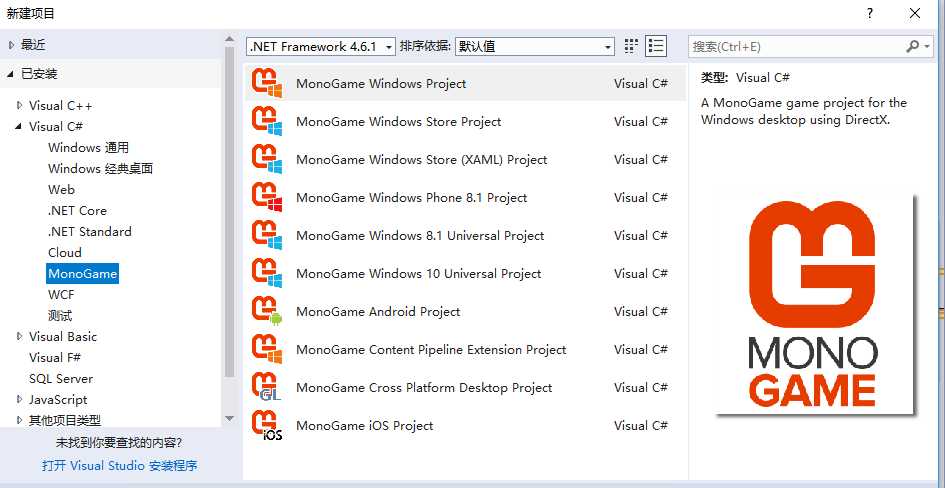This screenshot has height=488, width=945.
Task: Click the search magnifier icon
Action: 913,46
